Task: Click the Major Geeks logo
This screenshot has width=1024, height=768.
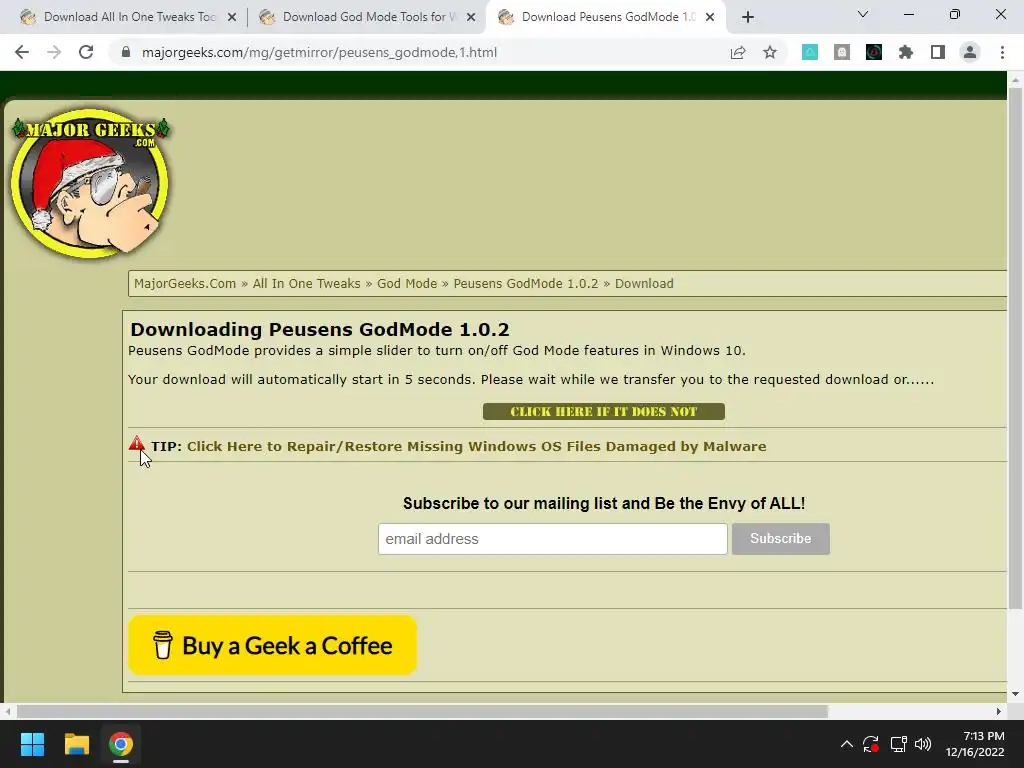Action: (91, 182)
